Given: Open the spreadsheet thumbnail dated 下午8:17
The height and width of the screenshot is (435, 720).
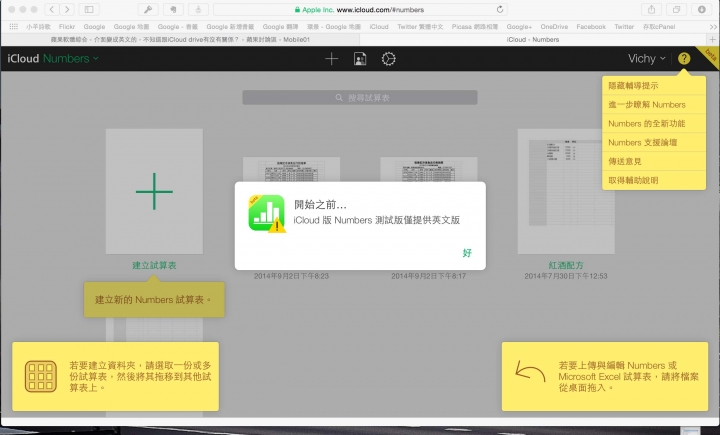Looking at the screenshot, I should click(428, 170).
